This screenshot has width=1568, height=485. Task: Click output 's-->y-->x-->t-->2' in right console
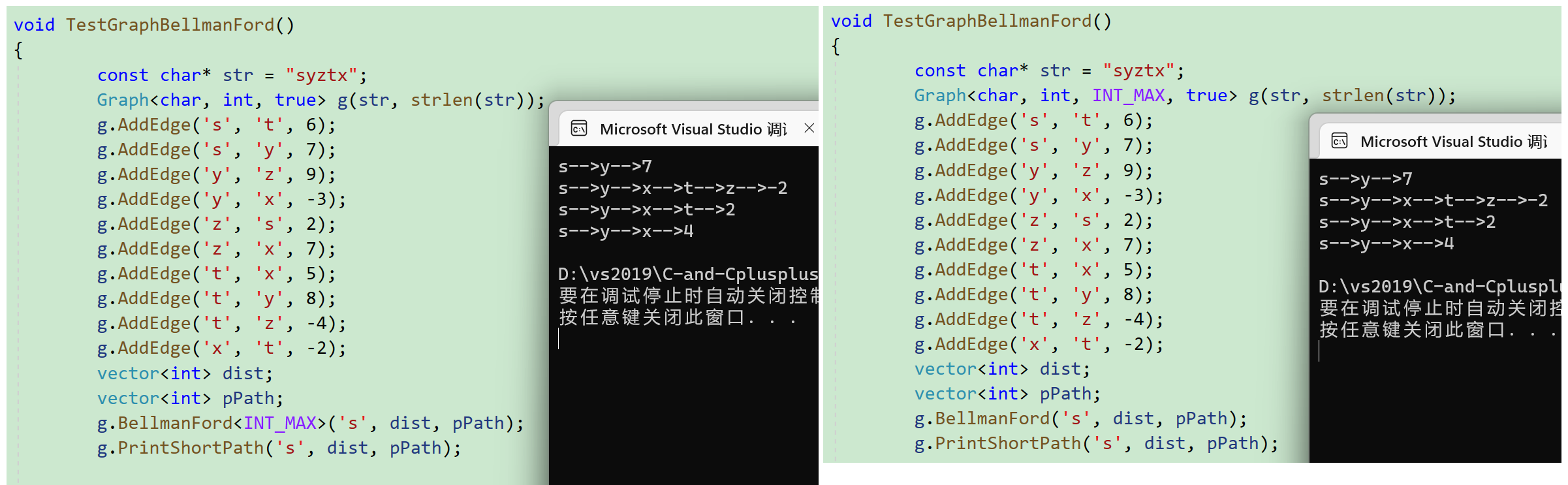(x=1407, y=222)
